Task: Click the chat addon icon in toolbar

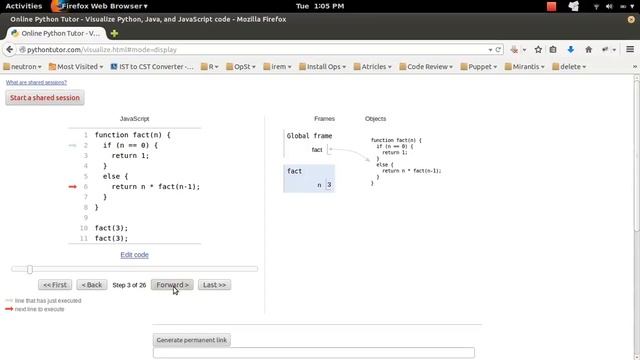Action: 605,49
